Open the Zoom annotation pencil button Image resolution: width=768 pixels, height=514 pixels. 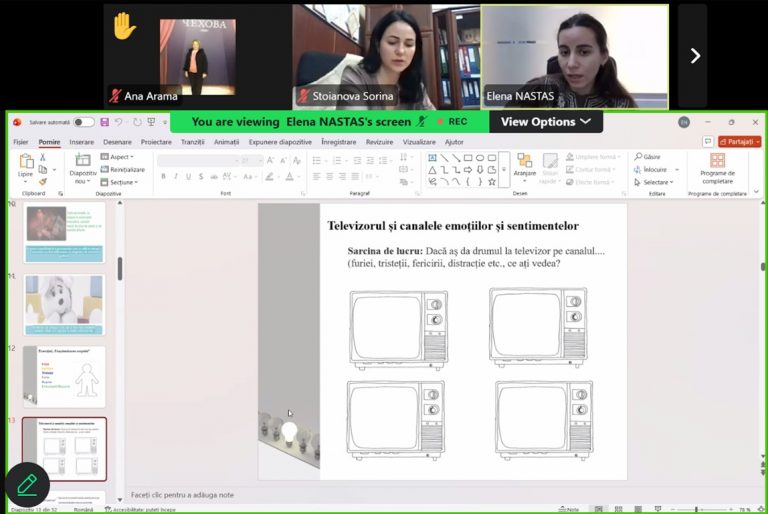click(27, 485)
